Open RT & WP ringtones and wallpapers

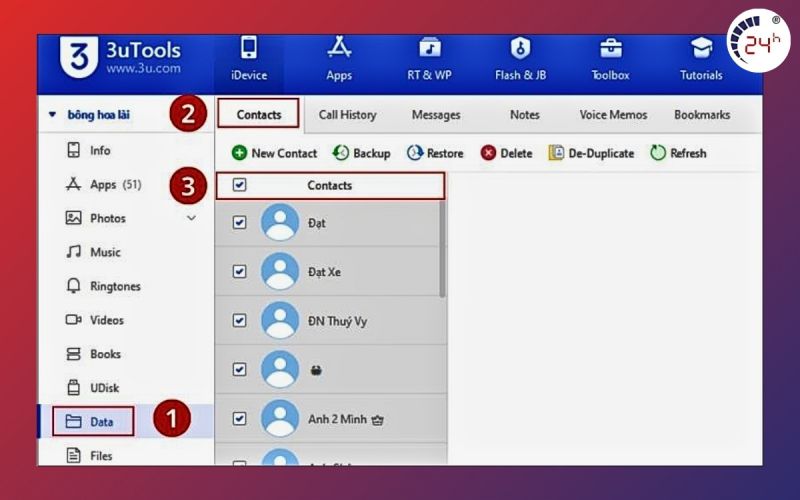click(431, 58)
